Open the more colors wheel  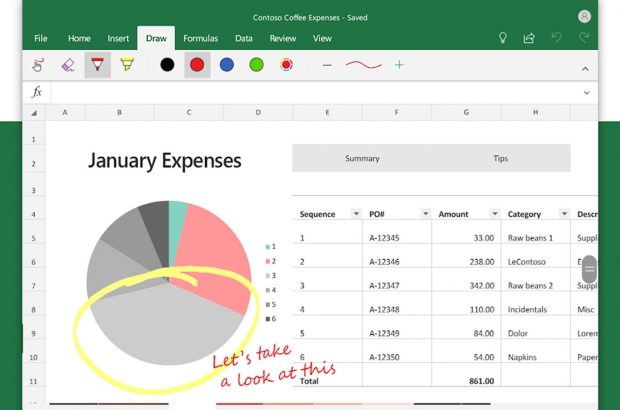click(286, 64)
